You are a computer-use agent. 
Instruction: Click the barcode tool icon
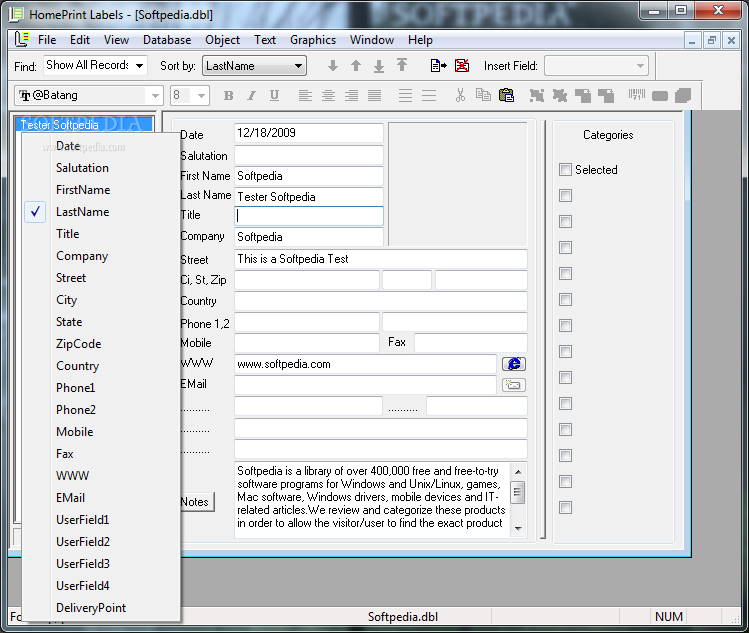[637, 95]
